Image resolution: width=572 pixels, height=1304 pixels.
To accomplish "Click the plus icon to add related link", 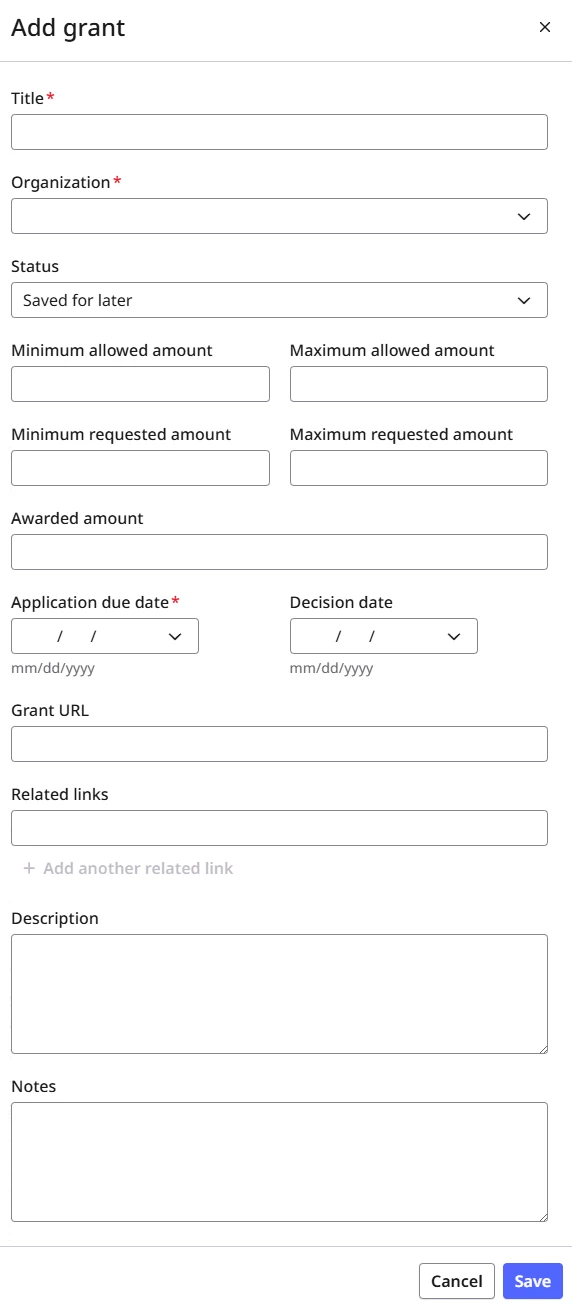I will tap(29, 868).
